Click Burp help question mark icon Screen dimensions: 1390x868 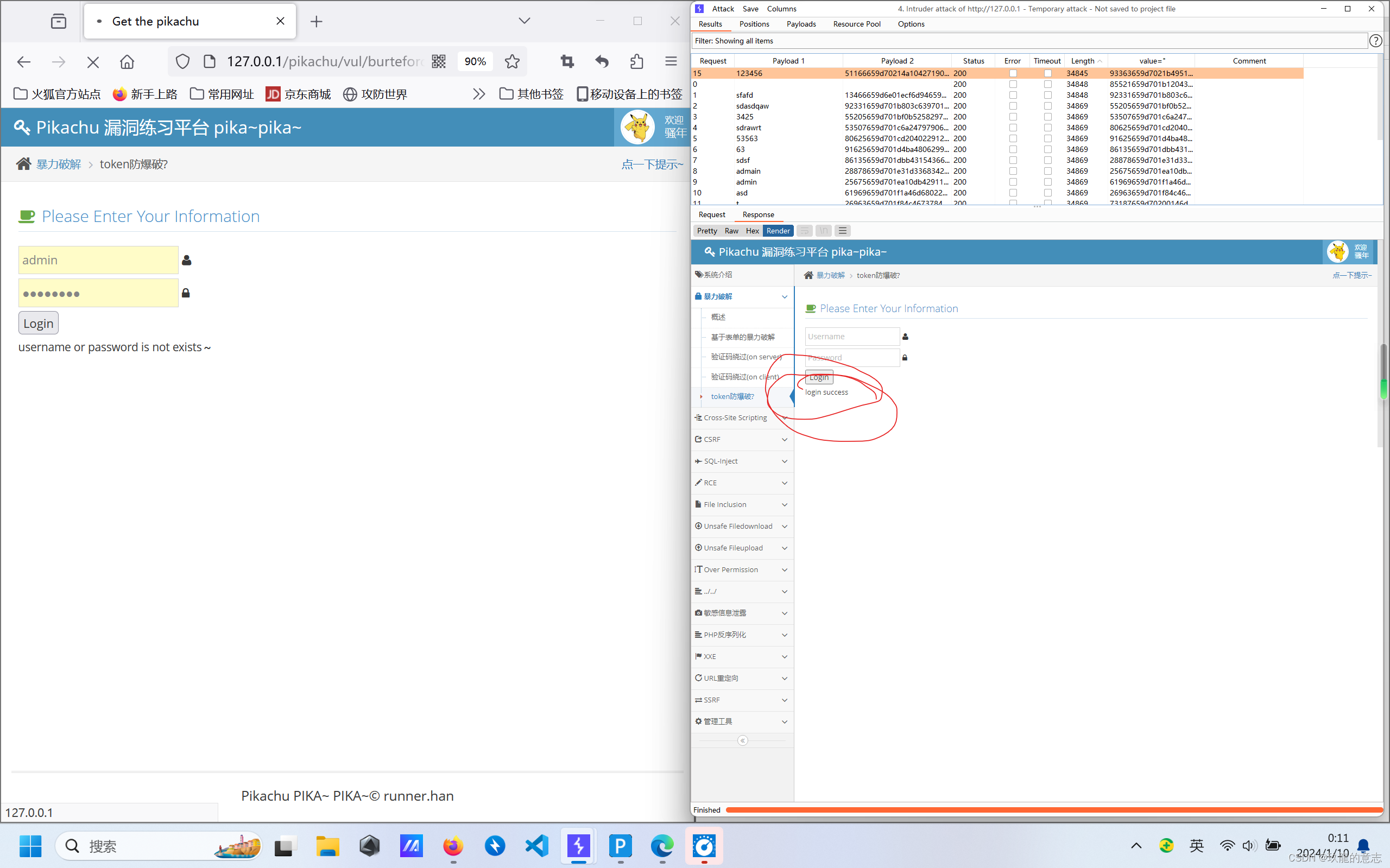coord(1376,41)
